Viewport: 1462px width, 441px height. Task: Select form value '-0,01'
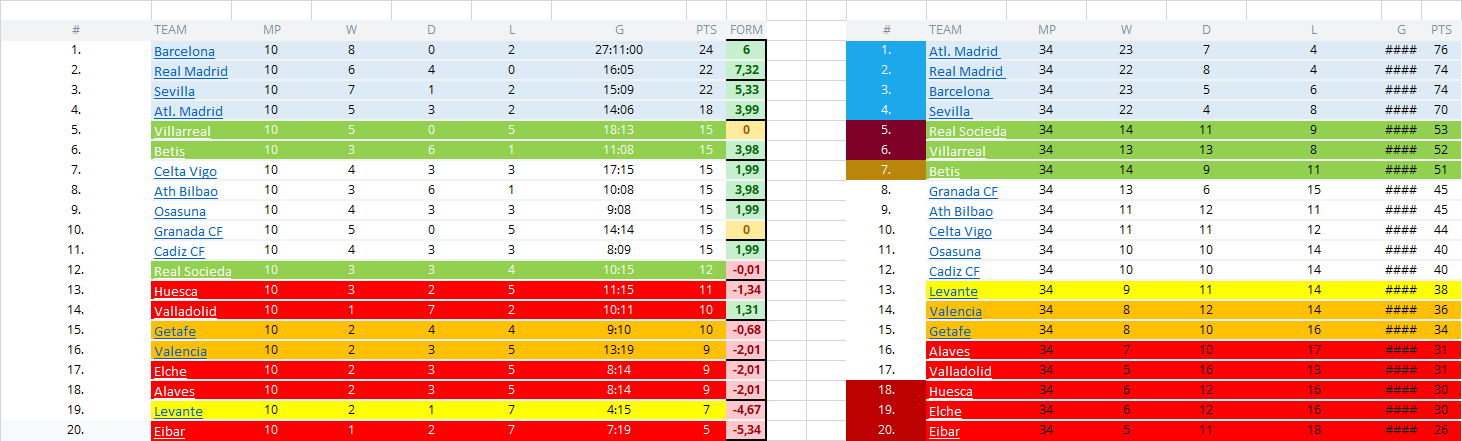click(x=746, y=271)
